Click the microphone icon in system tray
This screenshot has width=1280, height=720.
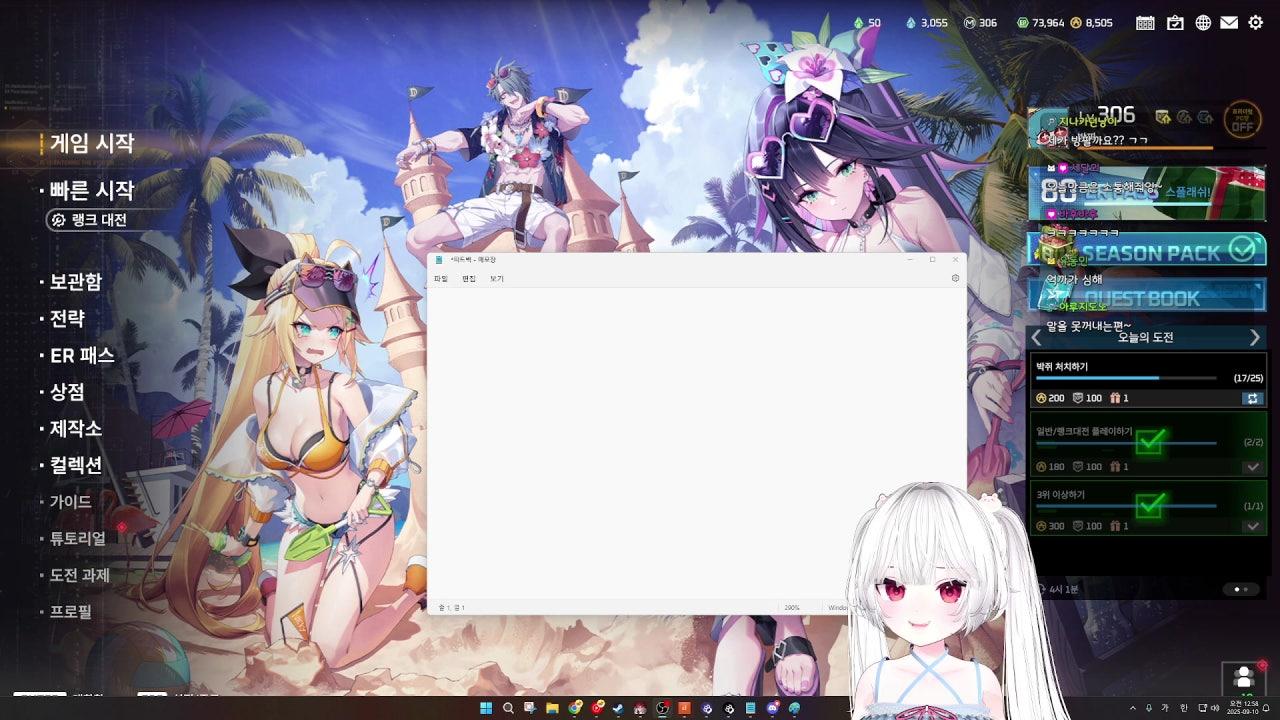(x=1149, y=708)
